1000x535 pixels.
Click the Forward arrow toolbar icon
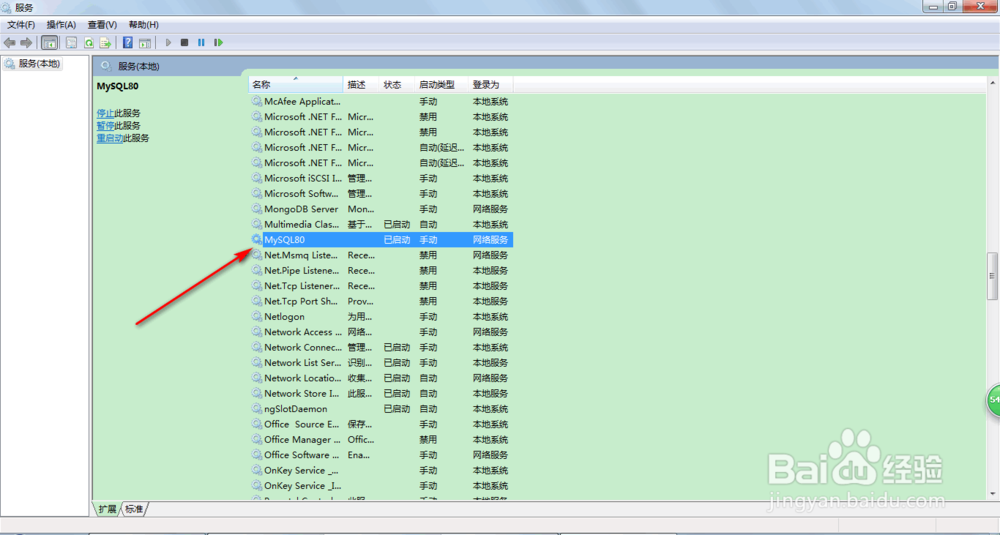26,43
